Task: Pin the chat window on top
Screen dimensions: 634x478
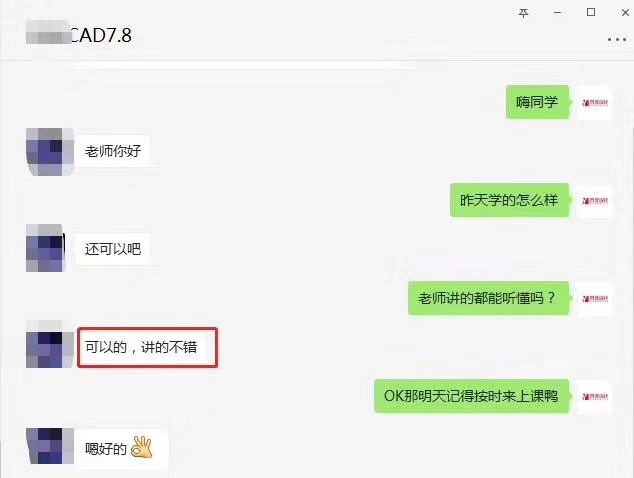Action: 523,13
